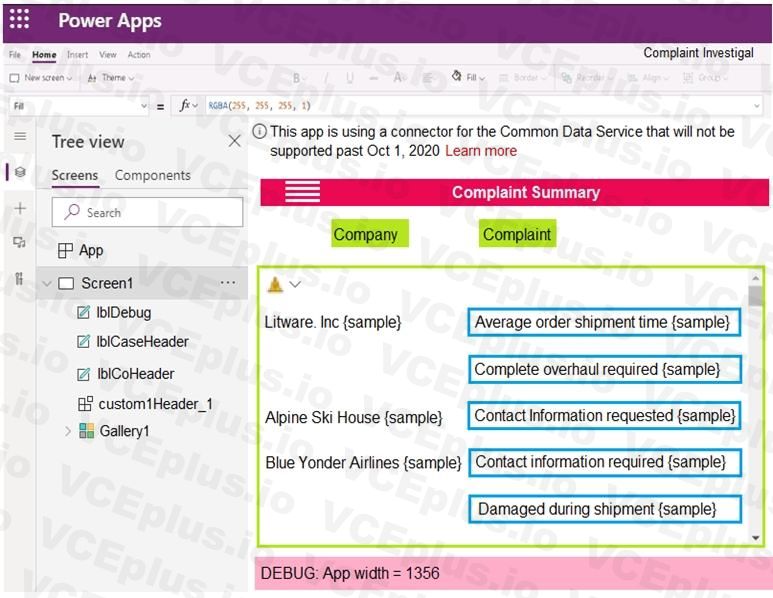Open the File menu
Viewport: 773px width, 598px height.
(15, 55)
